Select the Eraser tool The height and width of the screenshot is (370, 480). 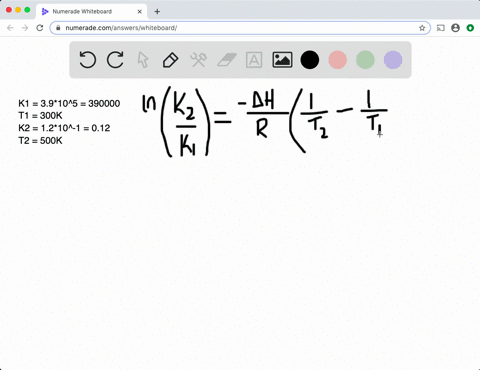(x=227, y=60)
